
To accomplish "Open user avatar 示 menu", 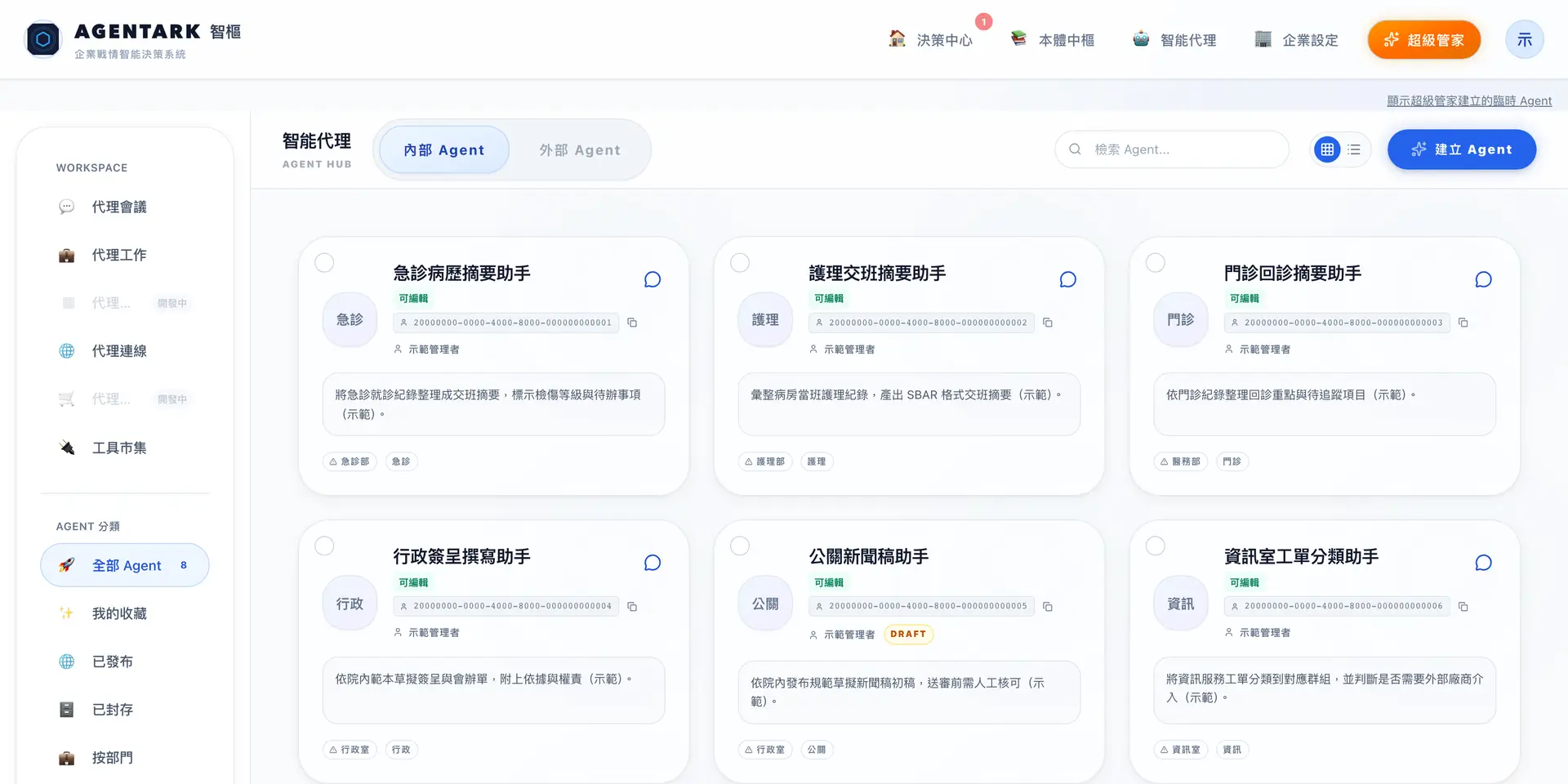I will click(x=1524, y=39).
